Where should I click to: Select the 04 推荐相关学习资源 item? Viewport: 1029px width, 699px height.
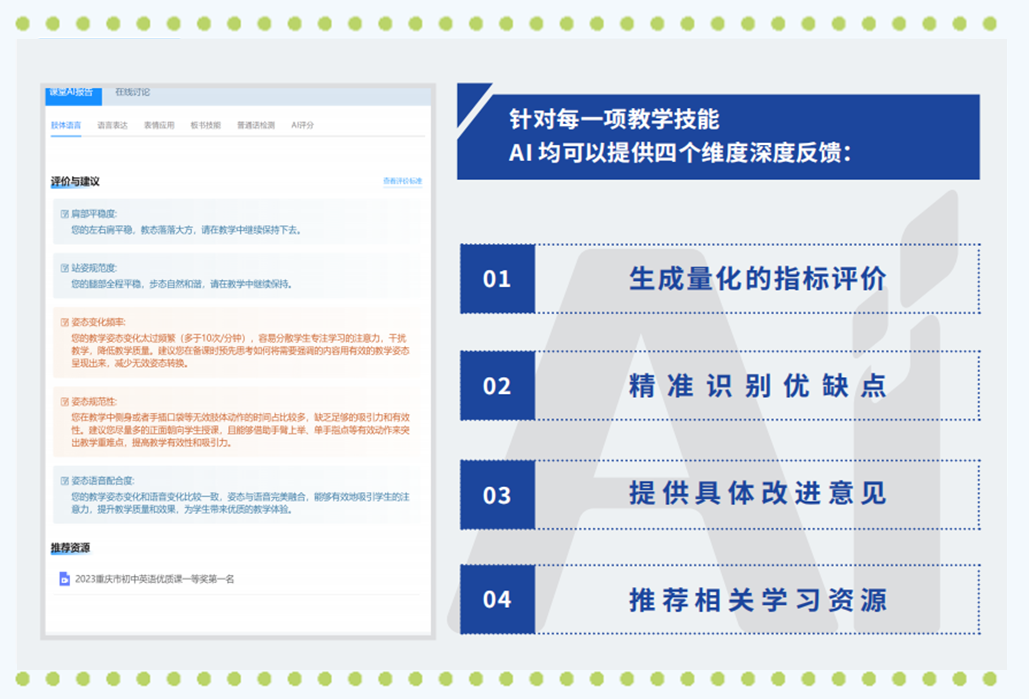pyautogui.click(x=719, y=599)
